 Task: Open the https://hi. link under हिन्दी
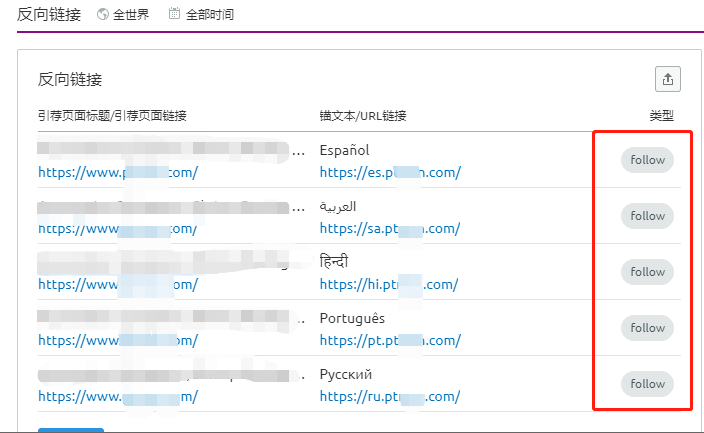click(389, 284)
